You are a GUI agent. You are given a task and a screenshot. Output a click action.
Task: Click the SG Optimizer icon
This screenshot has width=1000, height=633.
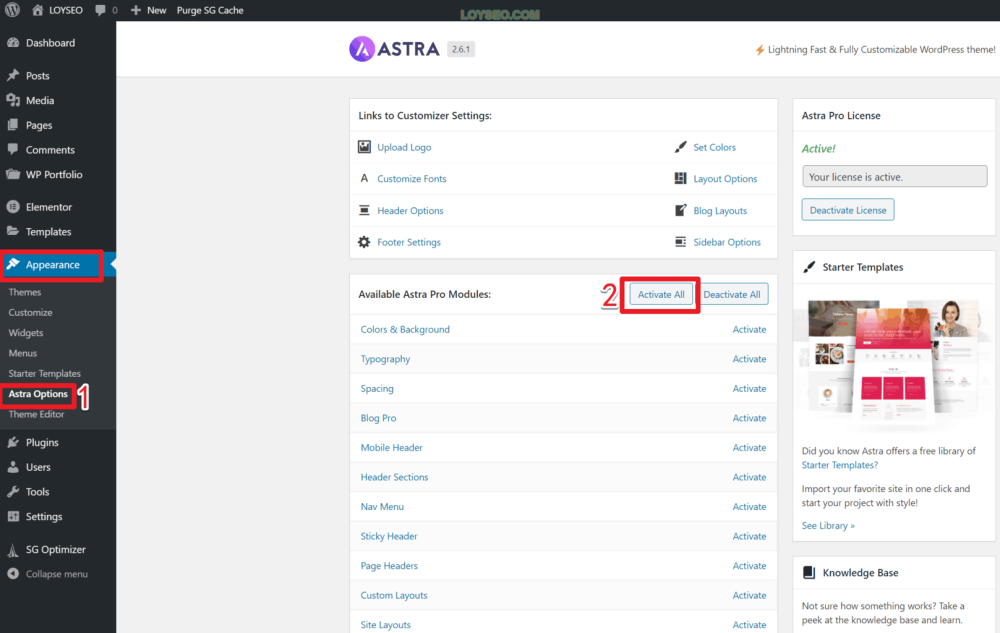13,549
